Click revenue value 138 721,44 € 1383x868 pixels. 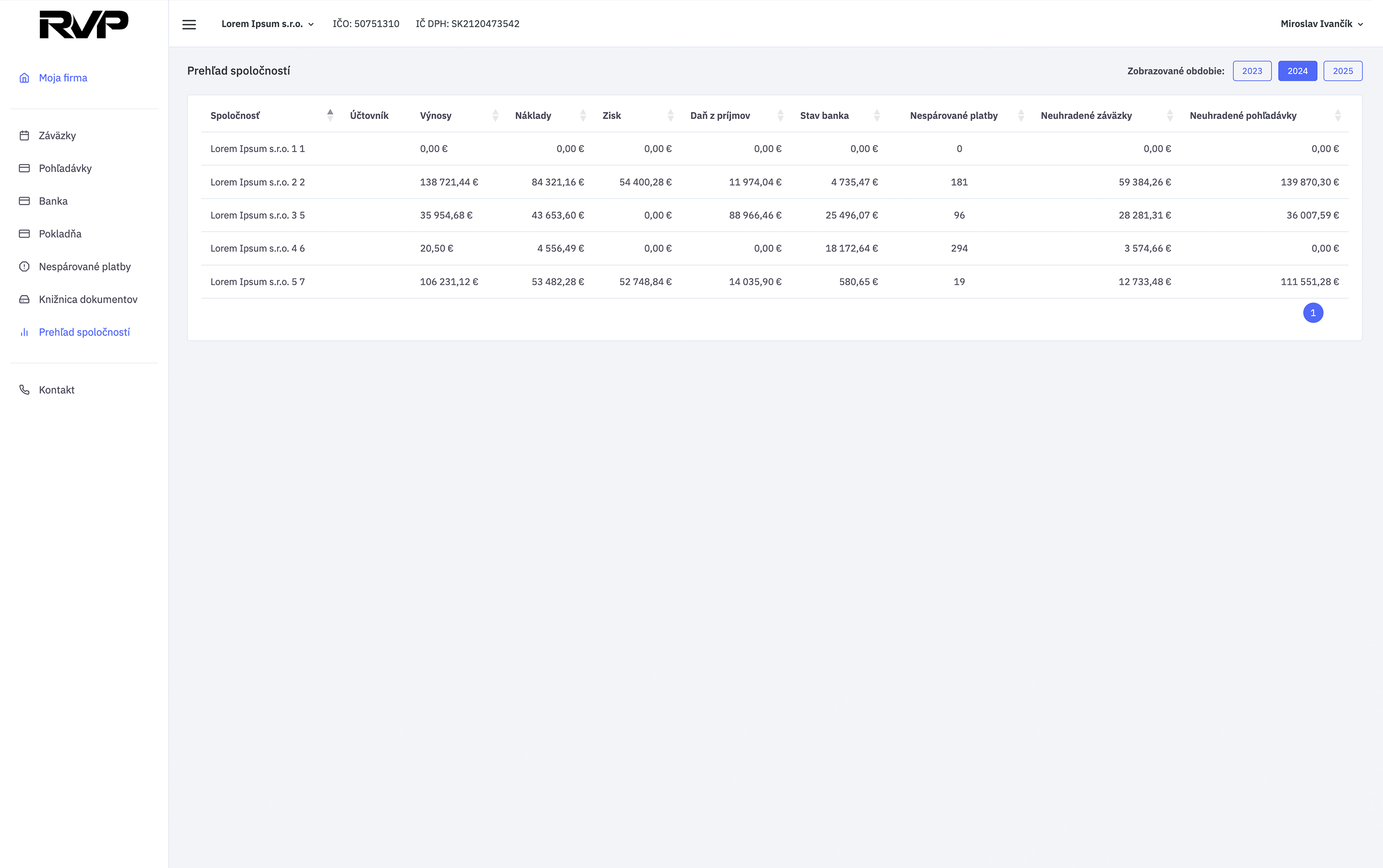(x=449, y=182)
